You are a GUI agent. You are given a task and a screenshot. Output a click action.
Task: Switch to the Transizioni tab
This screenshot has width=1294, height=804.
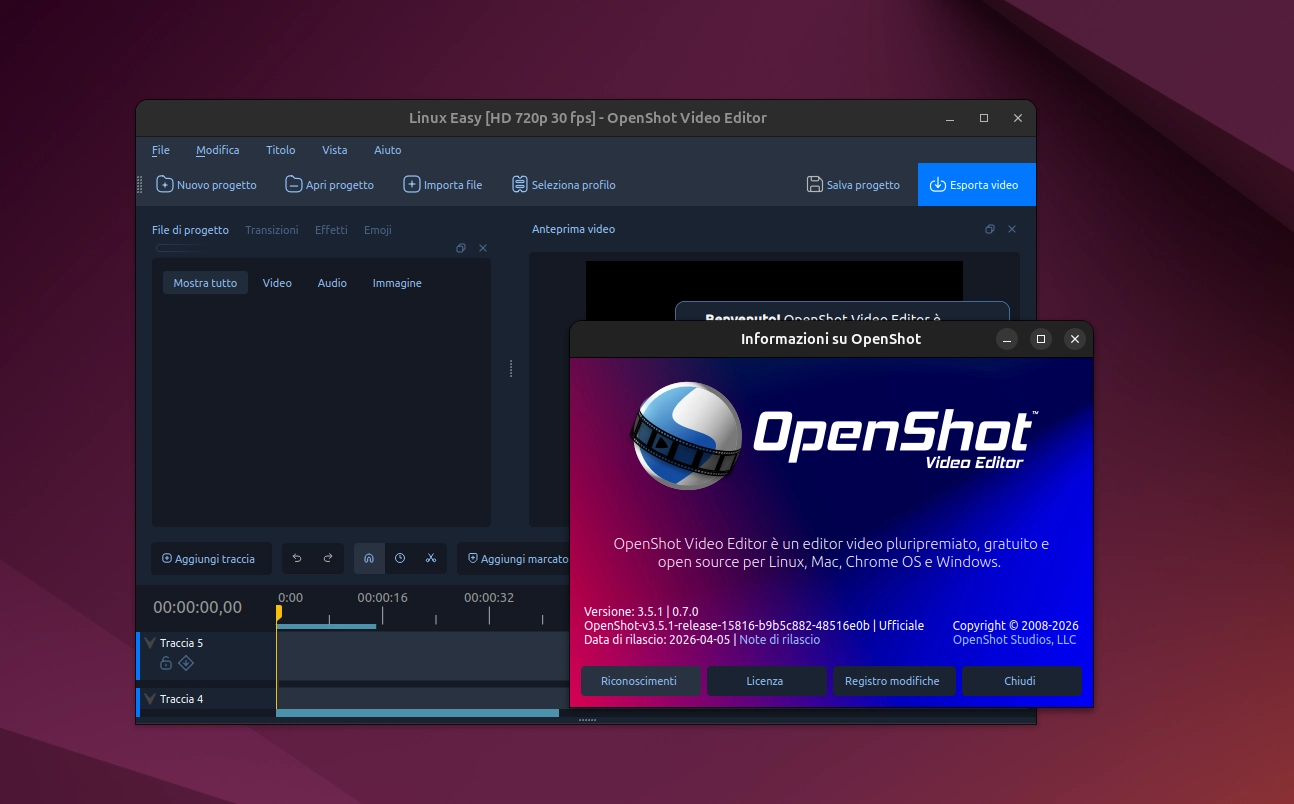coord(271,230)
